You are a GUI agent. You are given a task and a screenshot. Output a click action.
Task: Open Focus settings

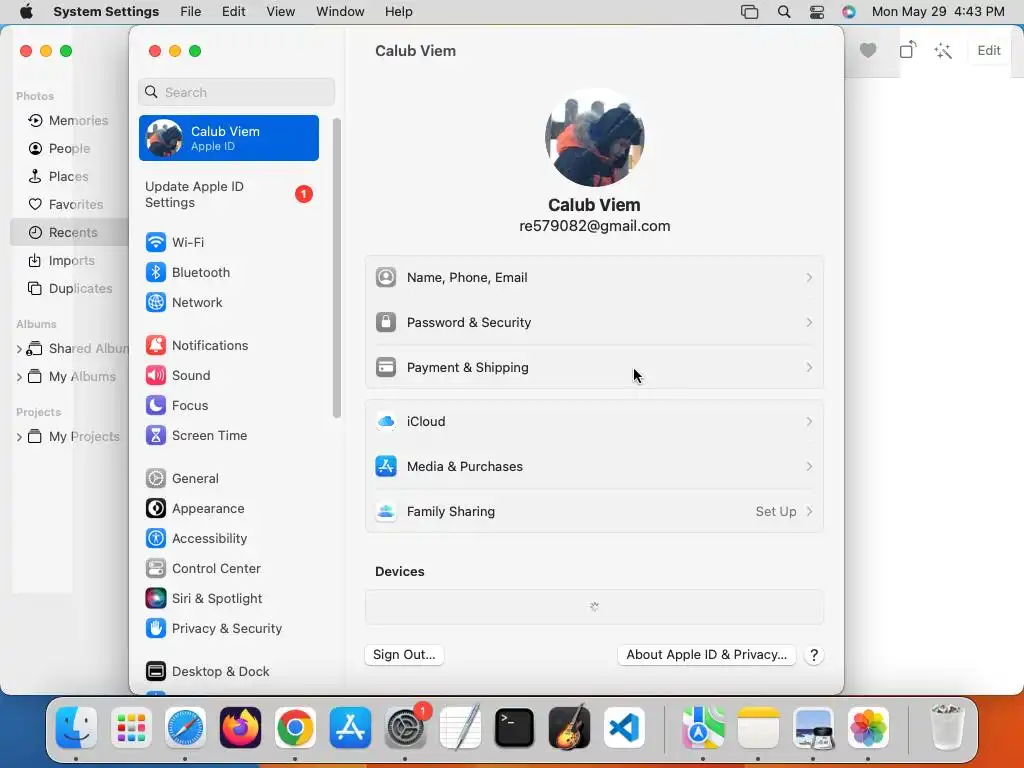tap(176, 406)
